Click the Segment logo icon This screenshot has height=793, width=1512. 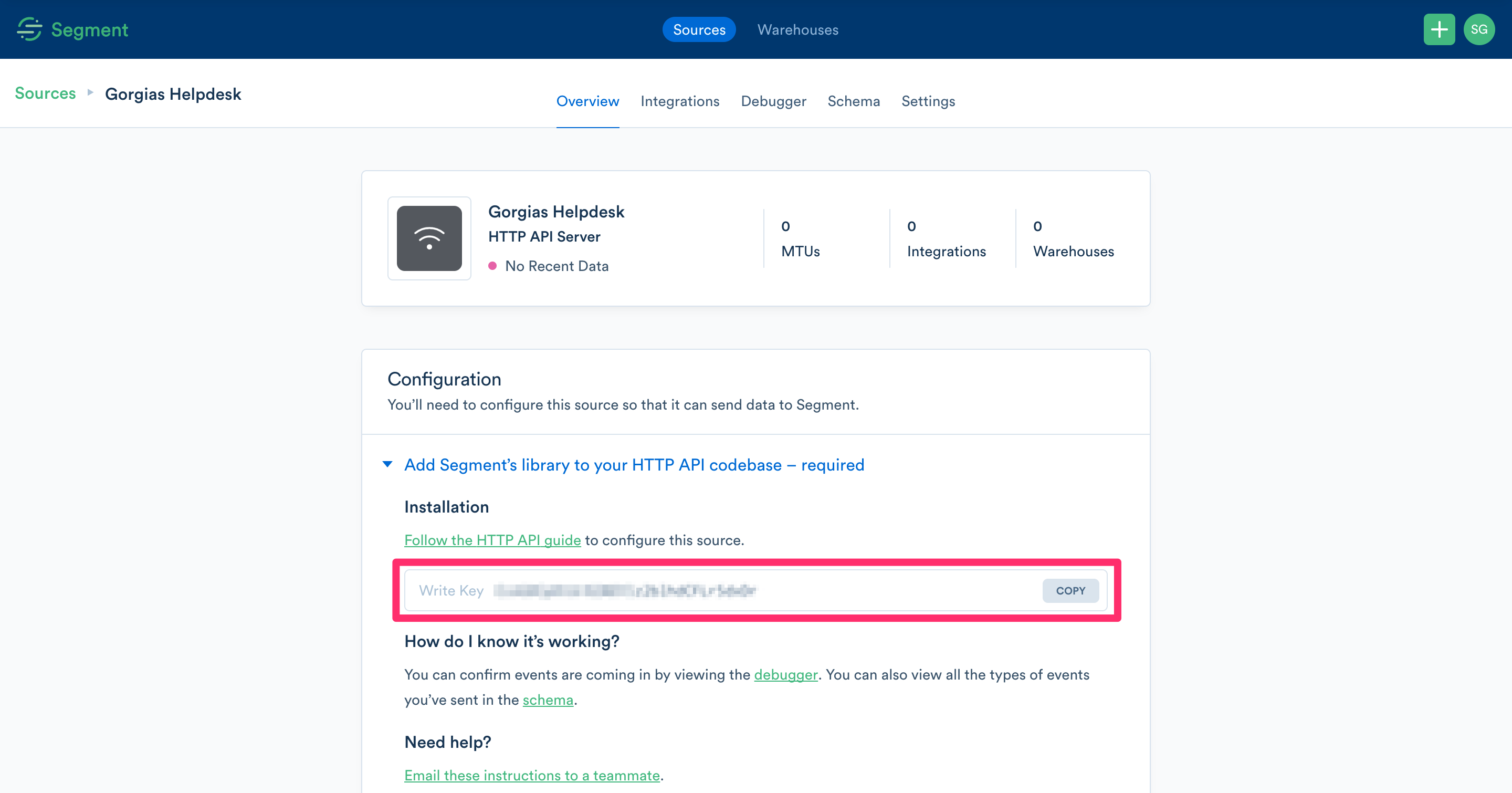[x=29, y=29]
